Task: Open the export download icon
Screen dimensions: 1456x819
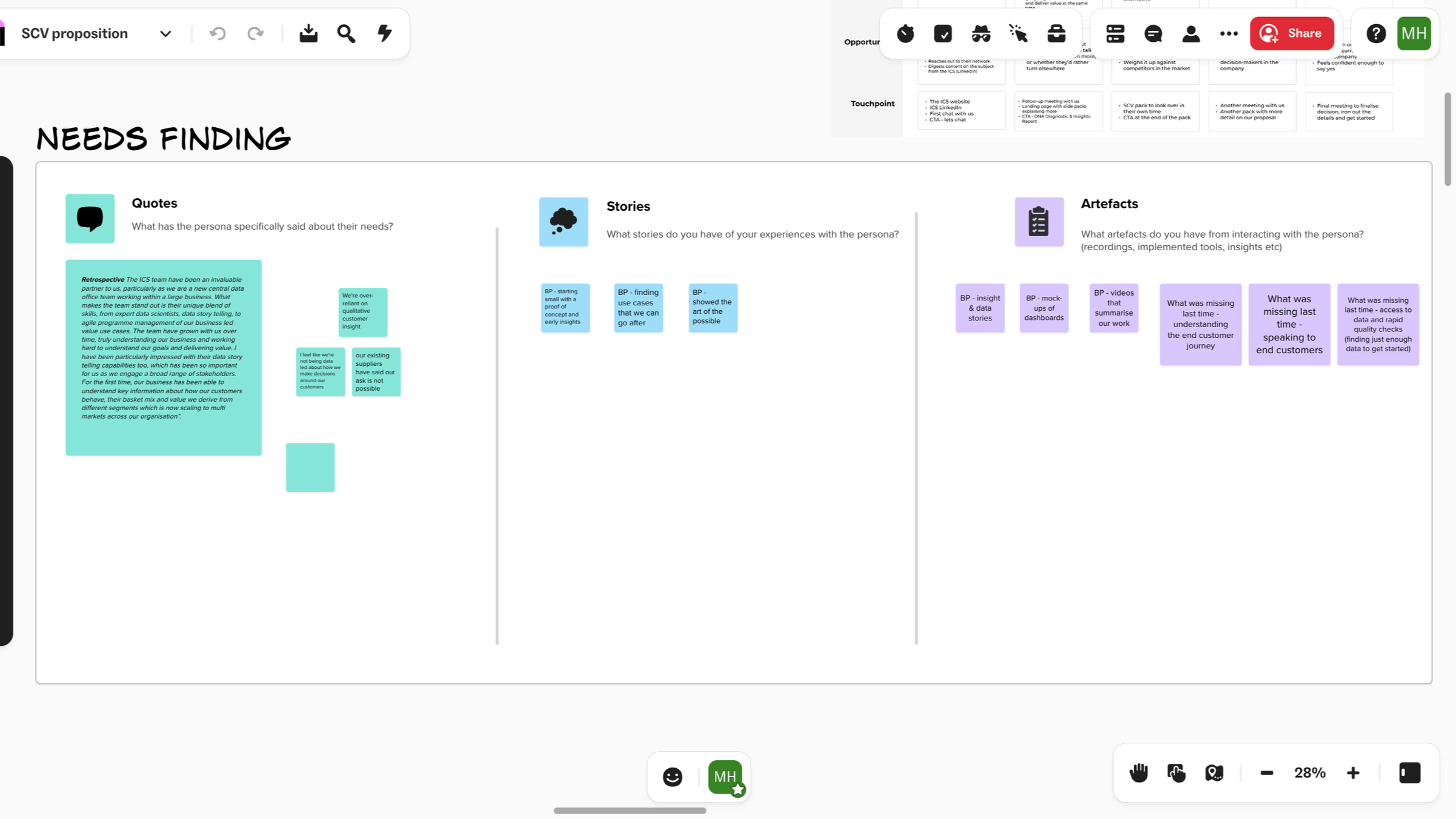Action: click(308, 33)
